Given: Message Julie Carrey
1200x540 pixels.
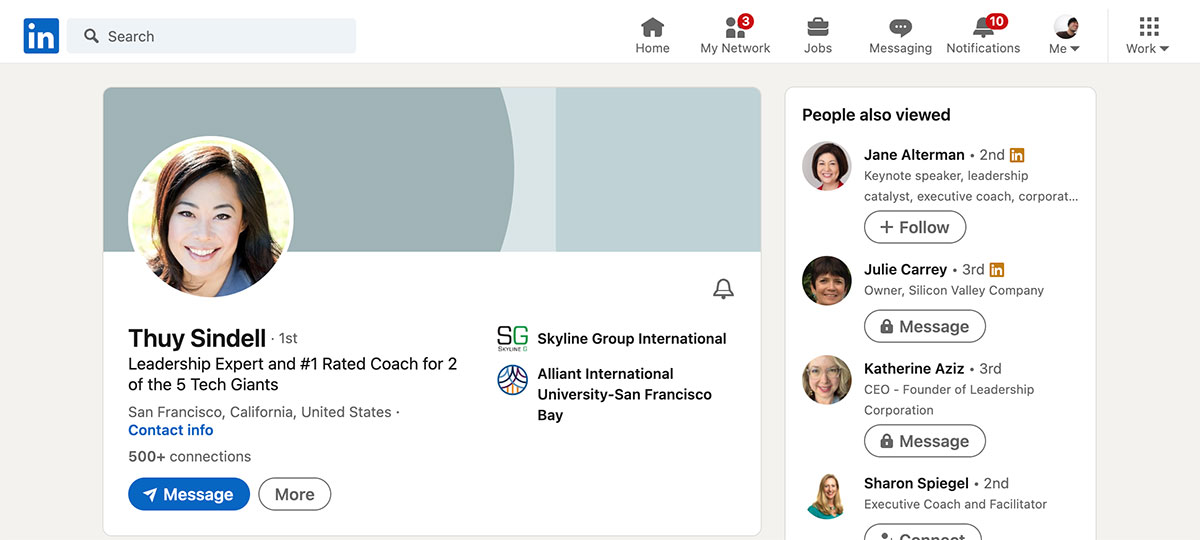Looking at the screenshot, I should [x=924, y=327].
